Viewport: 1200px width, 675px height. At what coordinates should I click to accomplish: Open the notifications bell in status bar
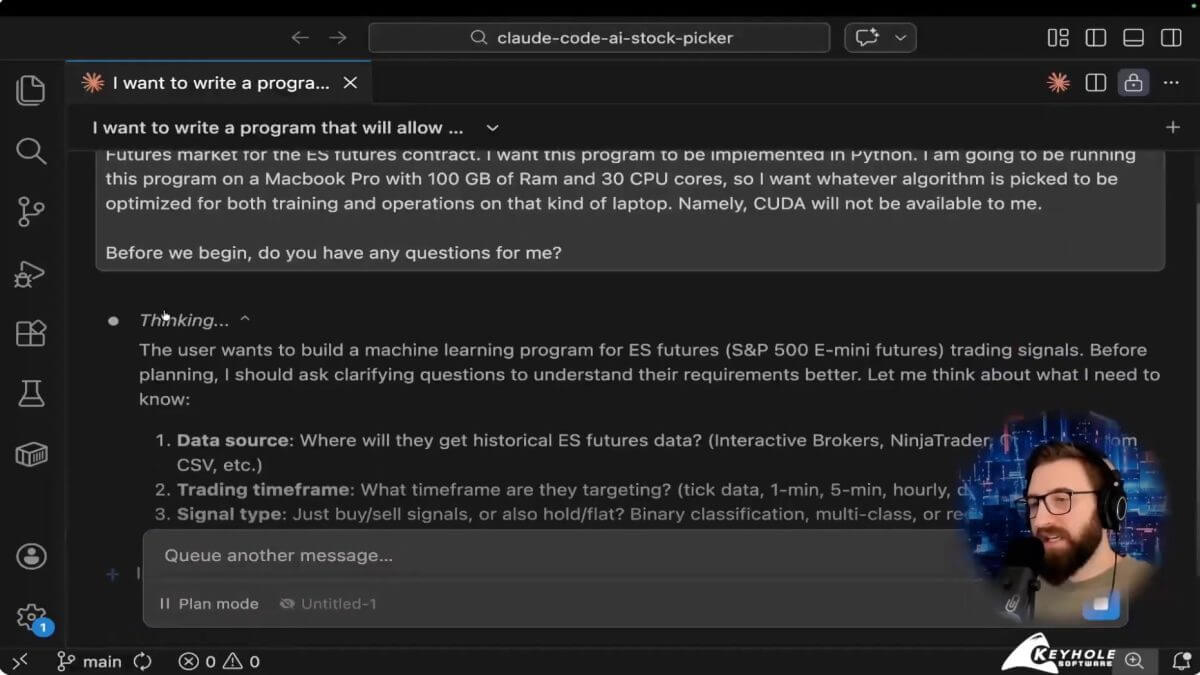tap(1180, 661)
